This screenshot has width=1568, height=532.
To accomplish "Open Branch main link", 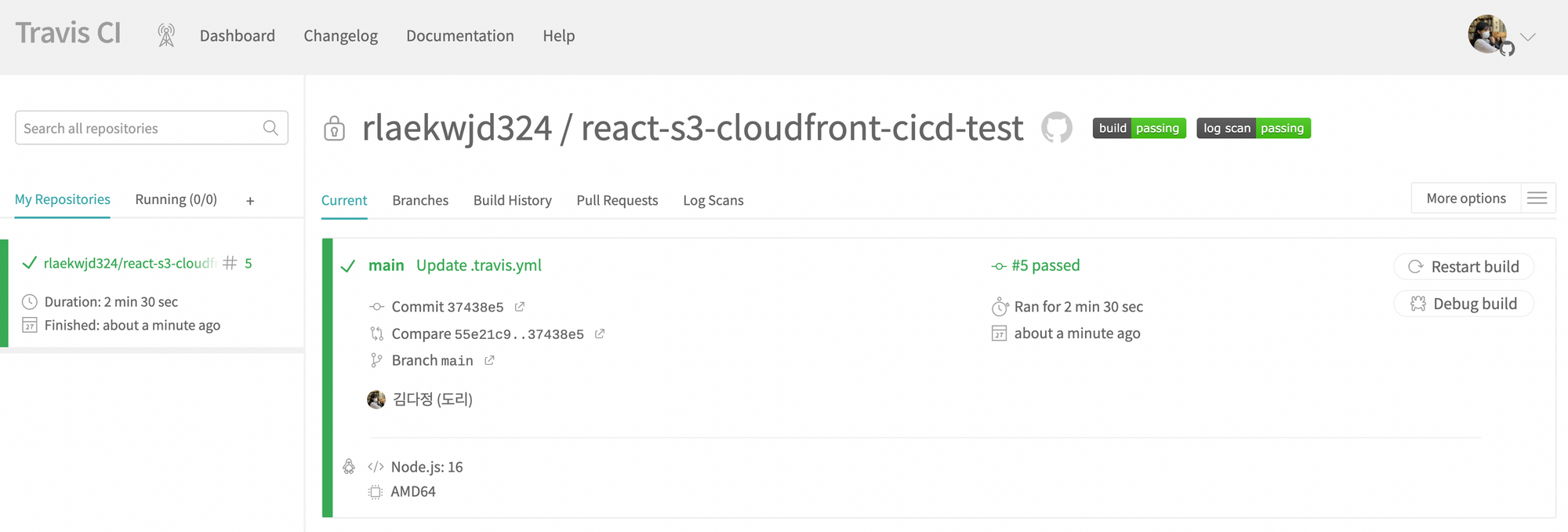I will click(x=433, y=360).
